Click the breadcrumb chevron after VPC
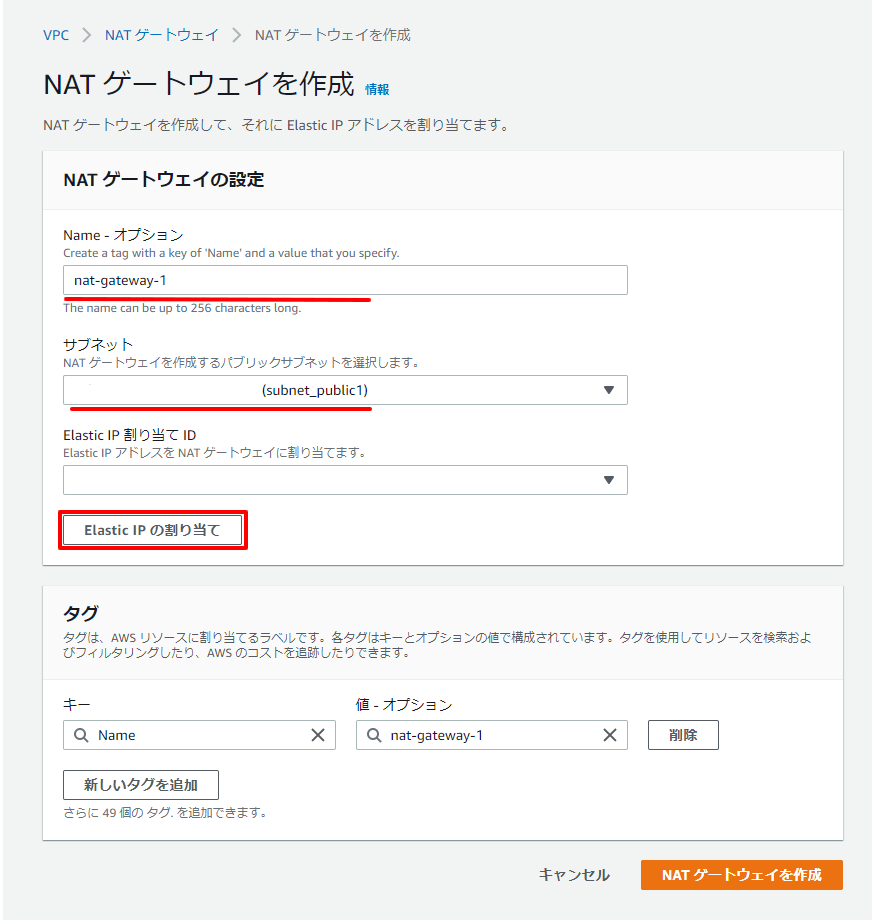Image resolution: width=872 pixels, height=920 pixels. (x=87, y=35)
